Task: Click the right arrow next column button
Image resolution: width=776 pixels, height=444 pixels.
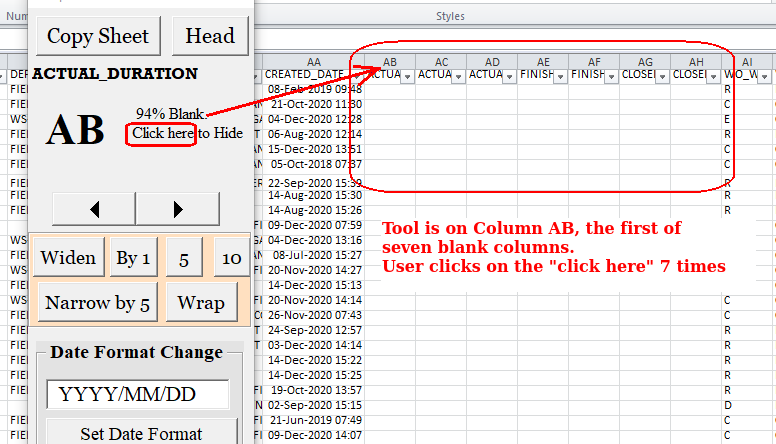Action: point(177,209)
